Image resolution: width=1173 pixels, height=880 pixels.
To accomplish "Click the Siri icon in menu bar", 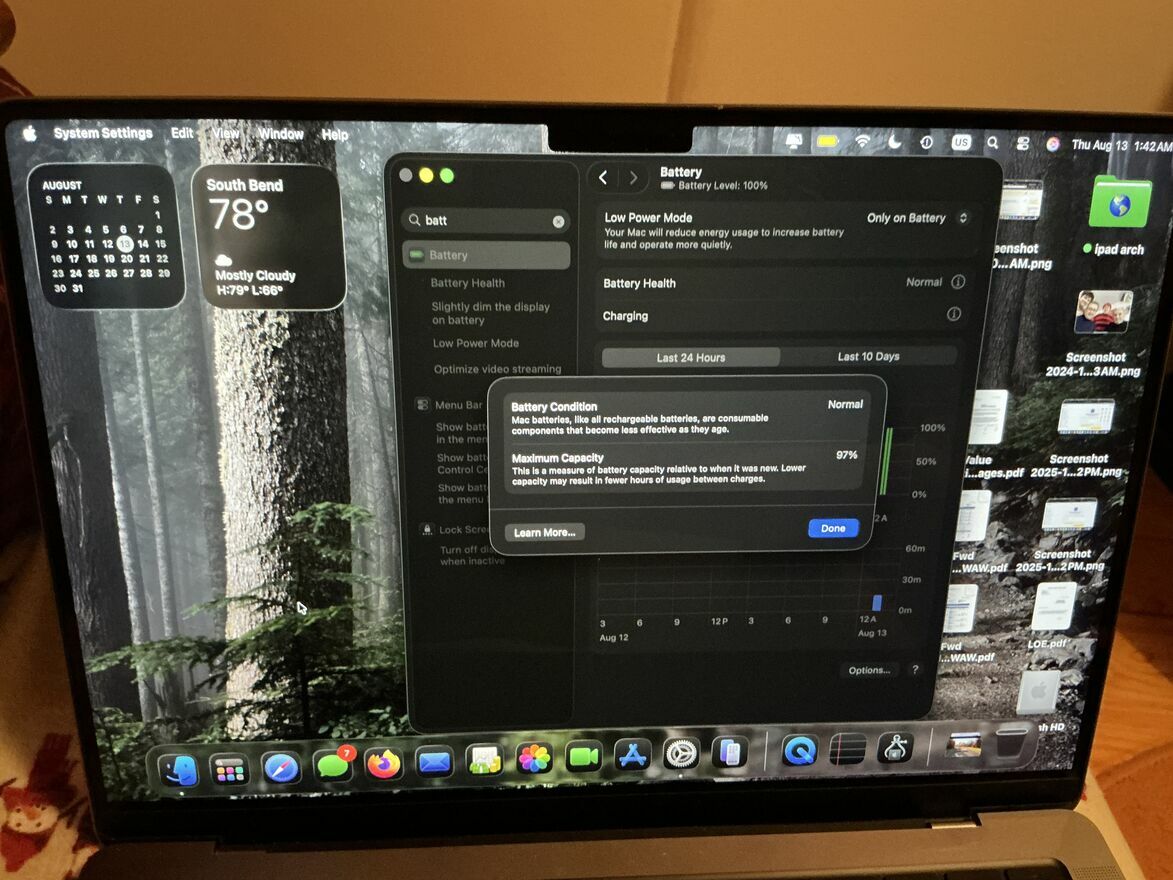I will (x=1053, y=144).
